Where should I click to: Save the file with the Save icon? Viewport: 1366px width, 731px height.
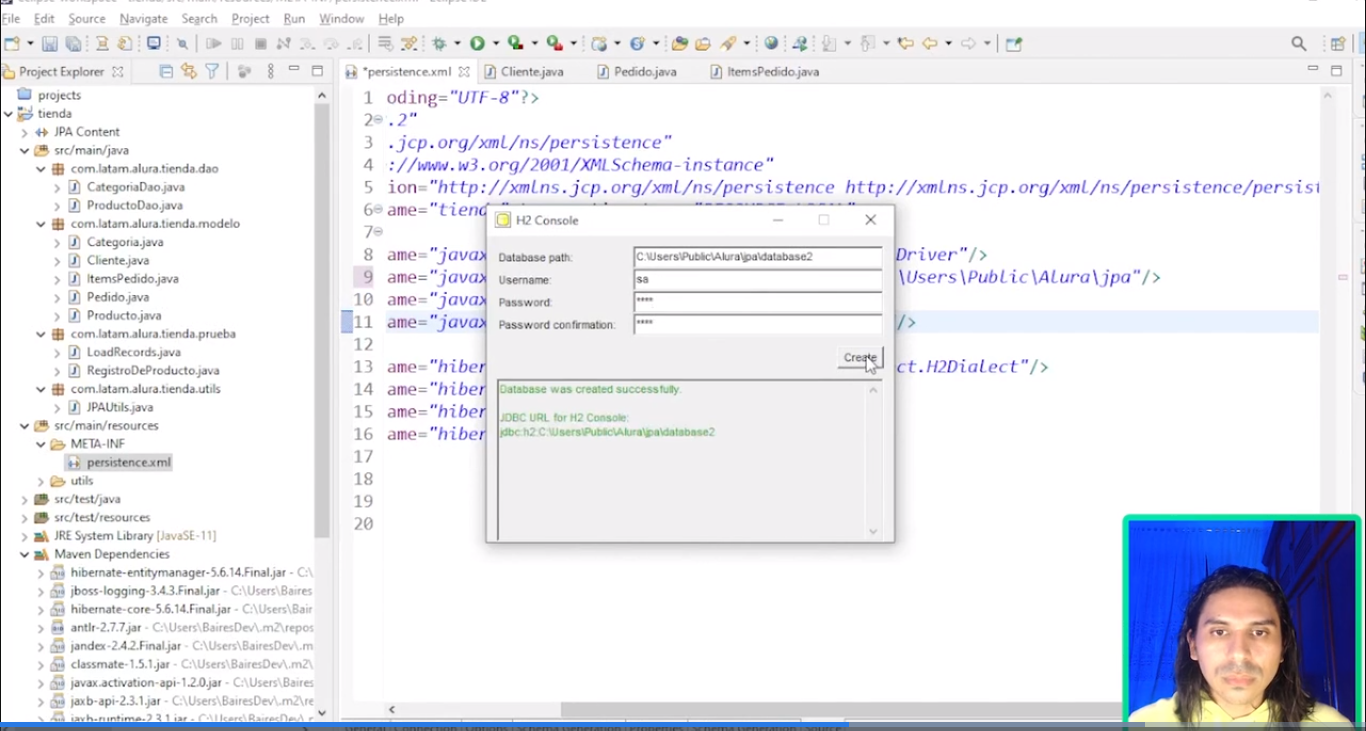point(49,44)
